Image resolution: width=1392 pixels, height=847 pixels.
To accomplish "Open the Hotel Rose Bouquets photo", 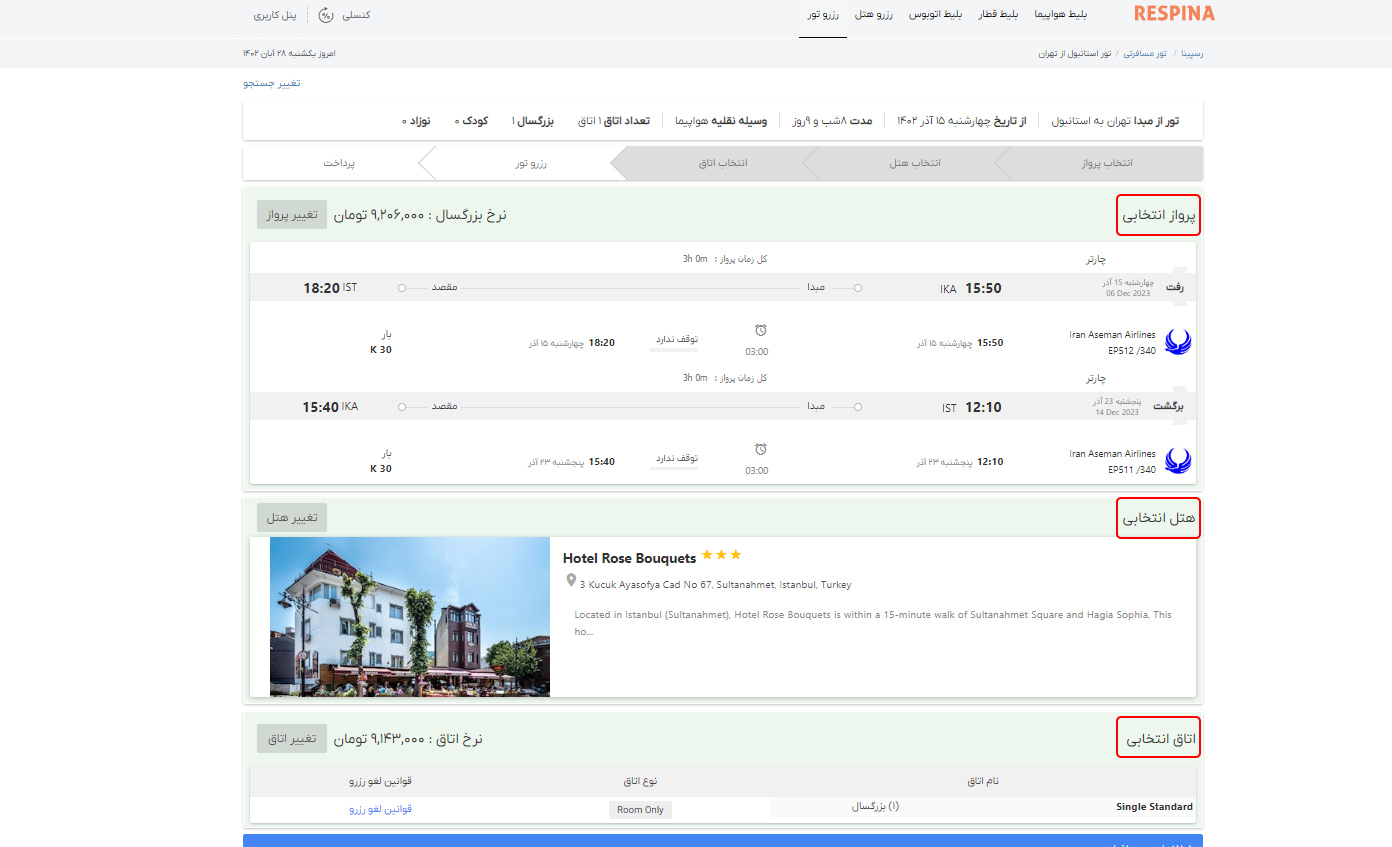I will [x=410, y=617].
